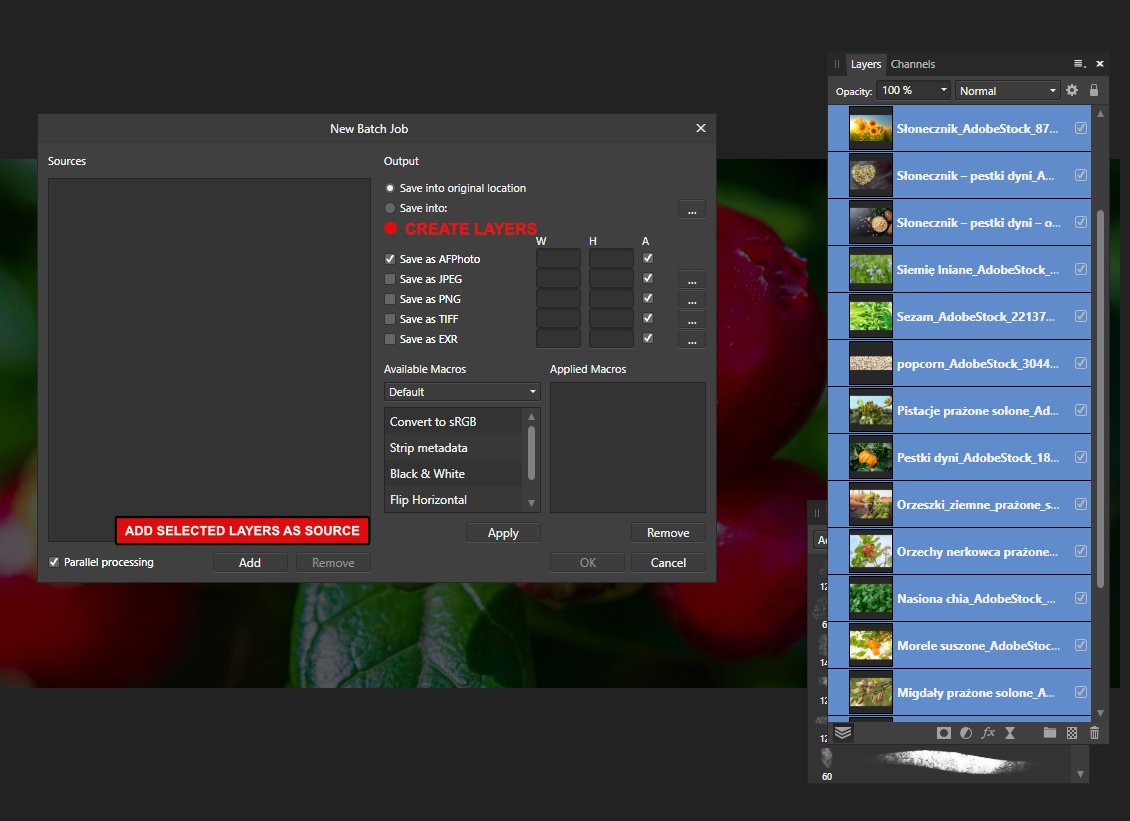Add a pixel layer with checkerboard icon
Image resolution: width=1130 pixels, height=821 pixels.
pyautogui.click(x=1072, y=733)
